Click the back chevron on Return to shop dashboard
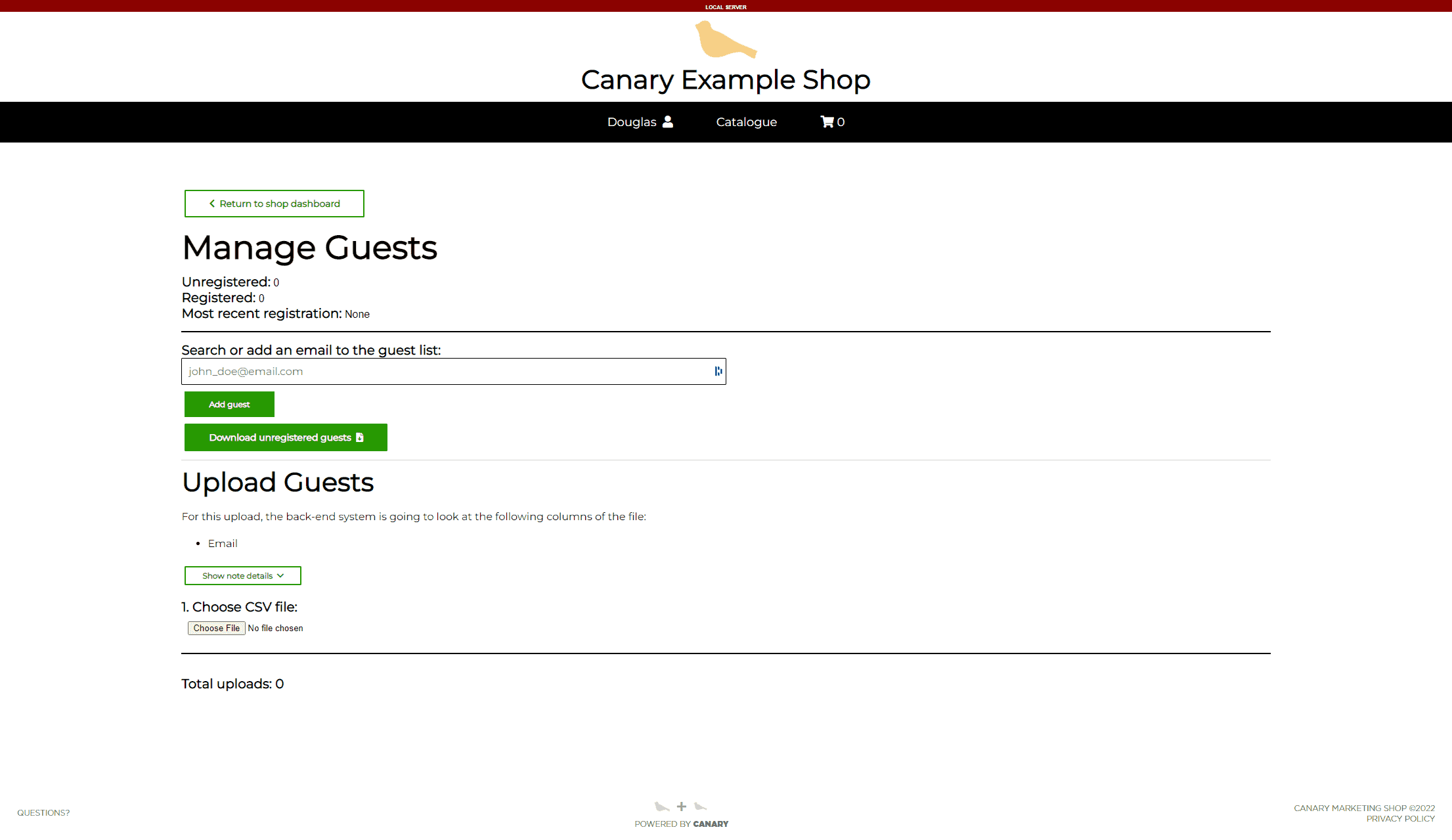1452x840 pixels. click(x=211, y=204)
